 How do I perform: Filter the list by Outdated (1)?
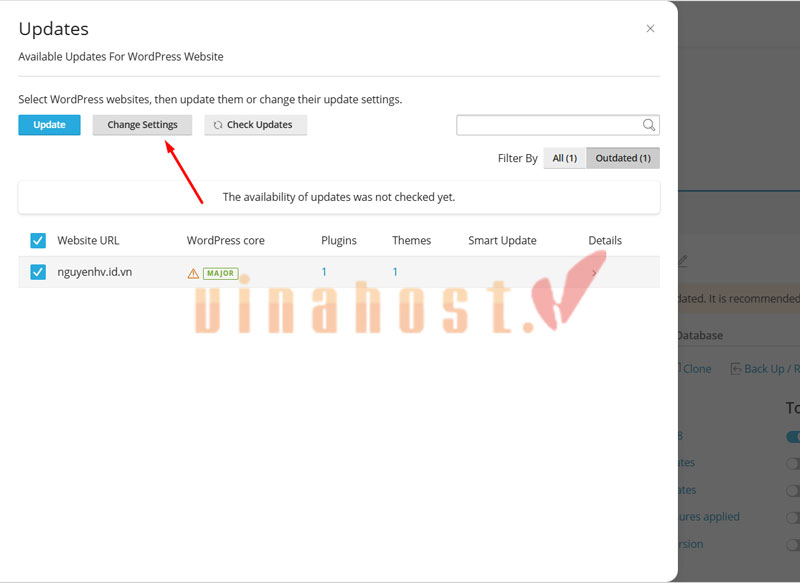tap(623, 158)
